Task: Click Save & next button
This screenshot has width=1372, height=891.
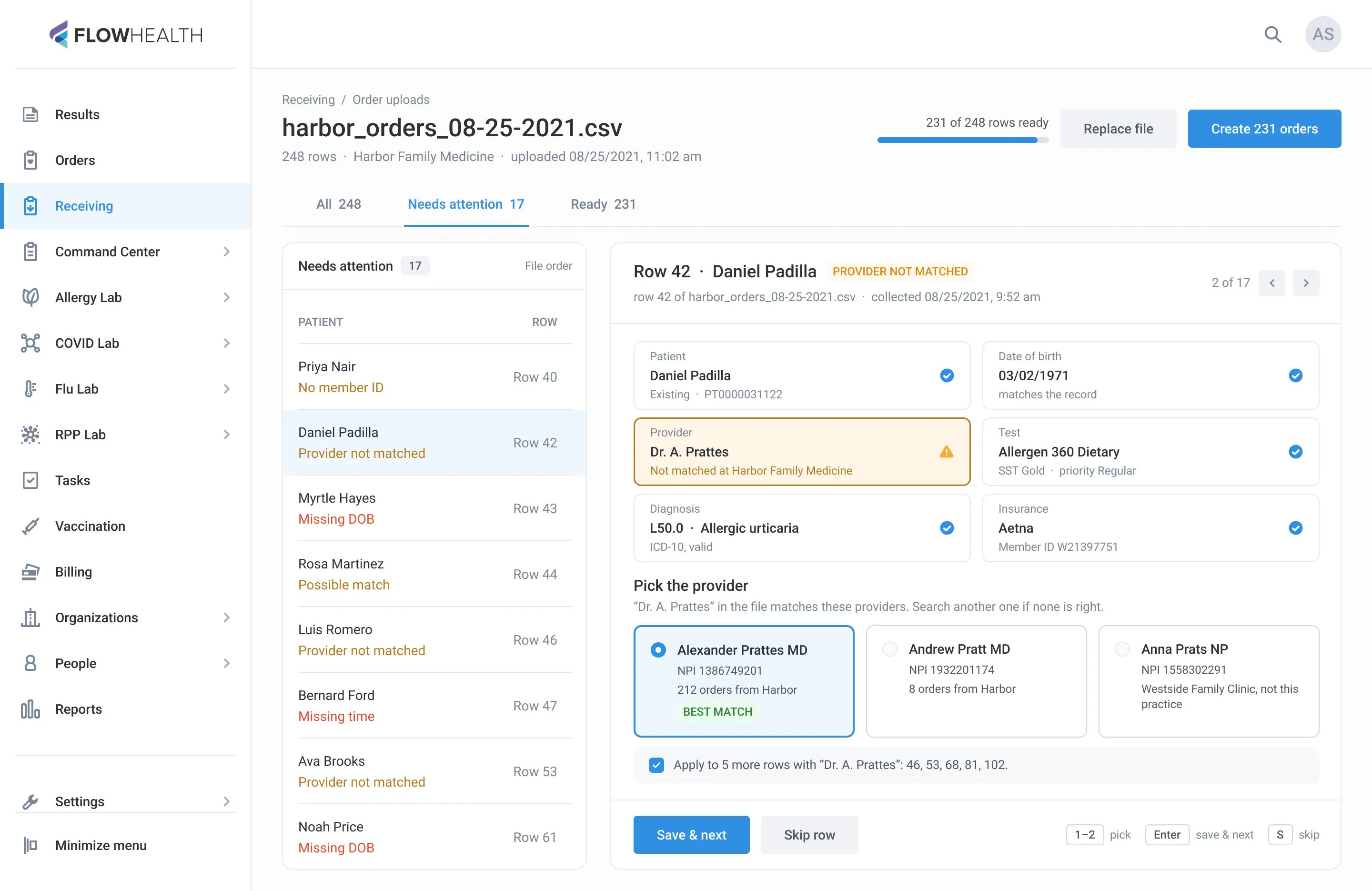Action: (x=691, y=834)
